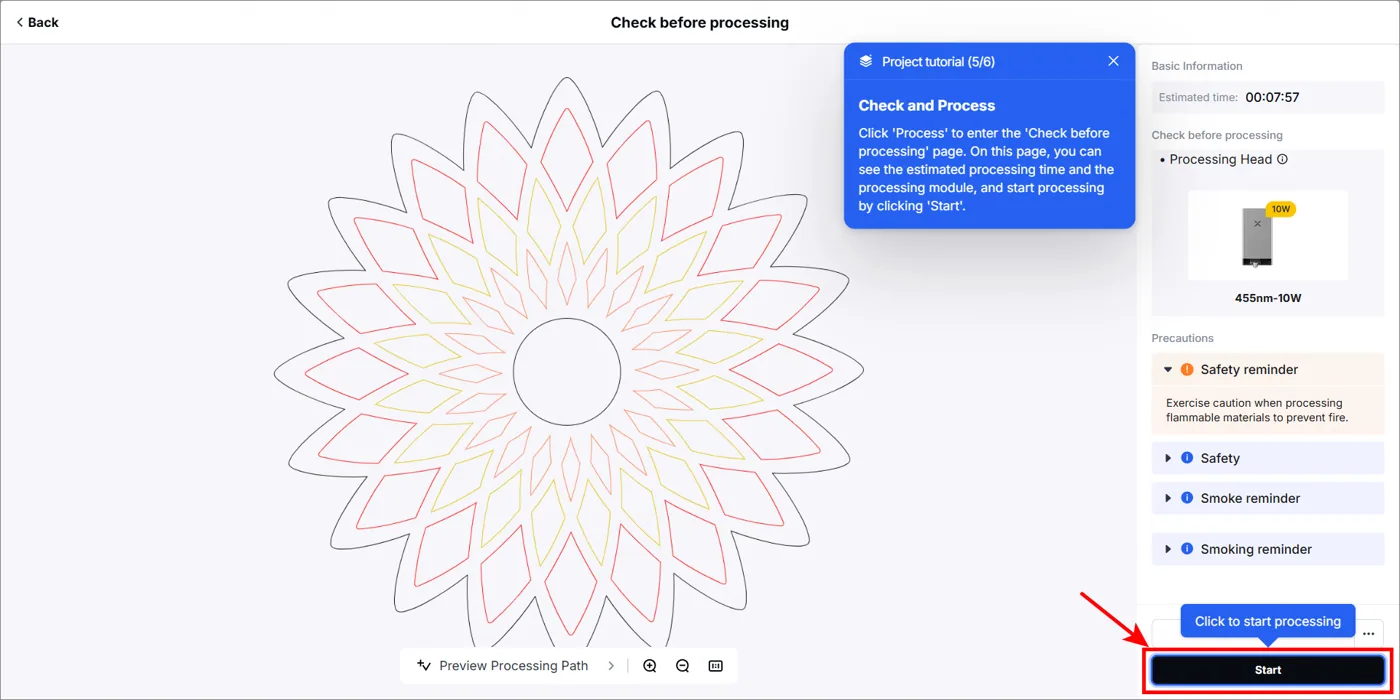The image size is (1400, 700).
Task: Click the fit-to-screen view icon
Action: click(716, 666)
